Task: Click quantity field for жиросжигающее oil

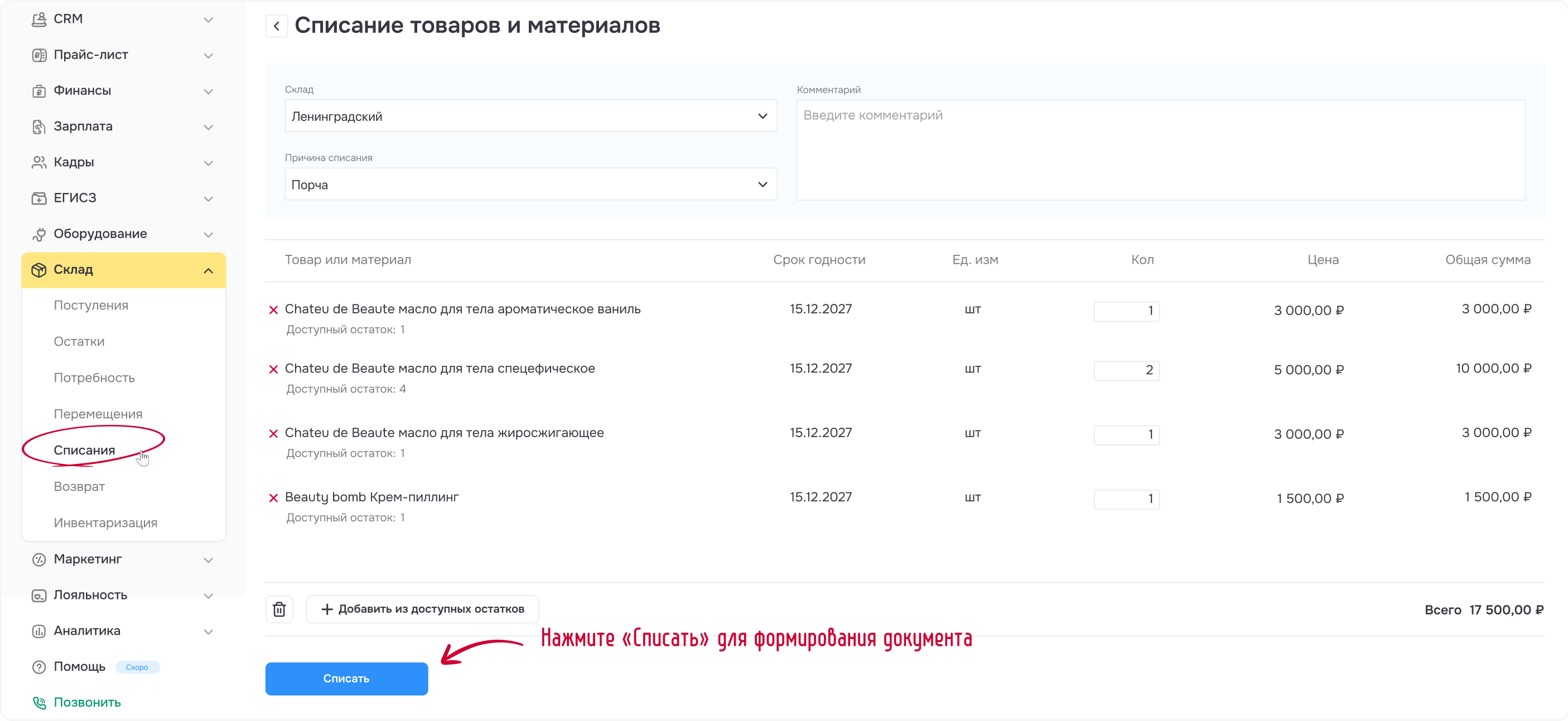Action: point(1127,435)
